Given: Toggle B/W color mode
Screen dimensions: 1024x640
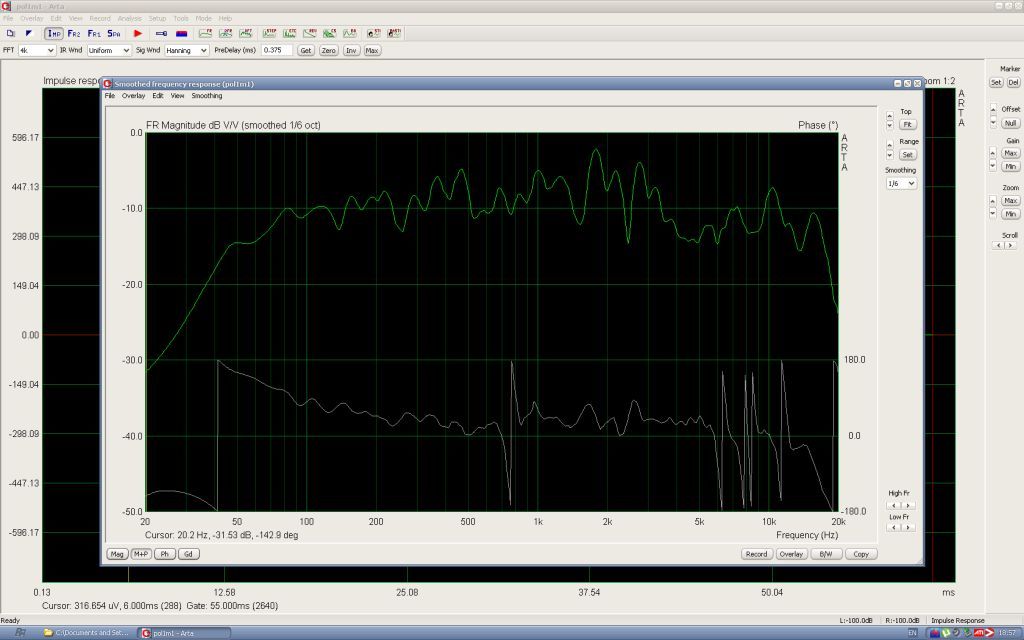Looking at the screenshot, I should click(x=825, y=554).
